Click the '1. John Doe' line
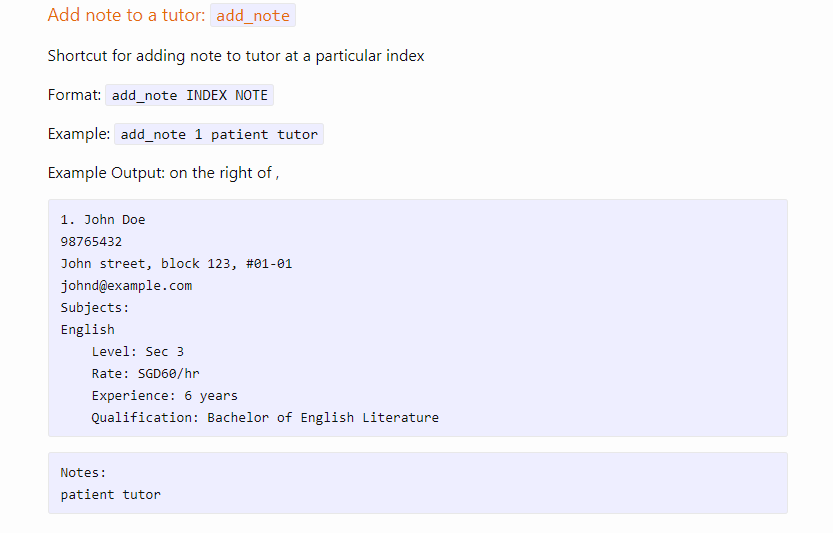The height and width of the screenshot is (533, 833). (103, 219)
